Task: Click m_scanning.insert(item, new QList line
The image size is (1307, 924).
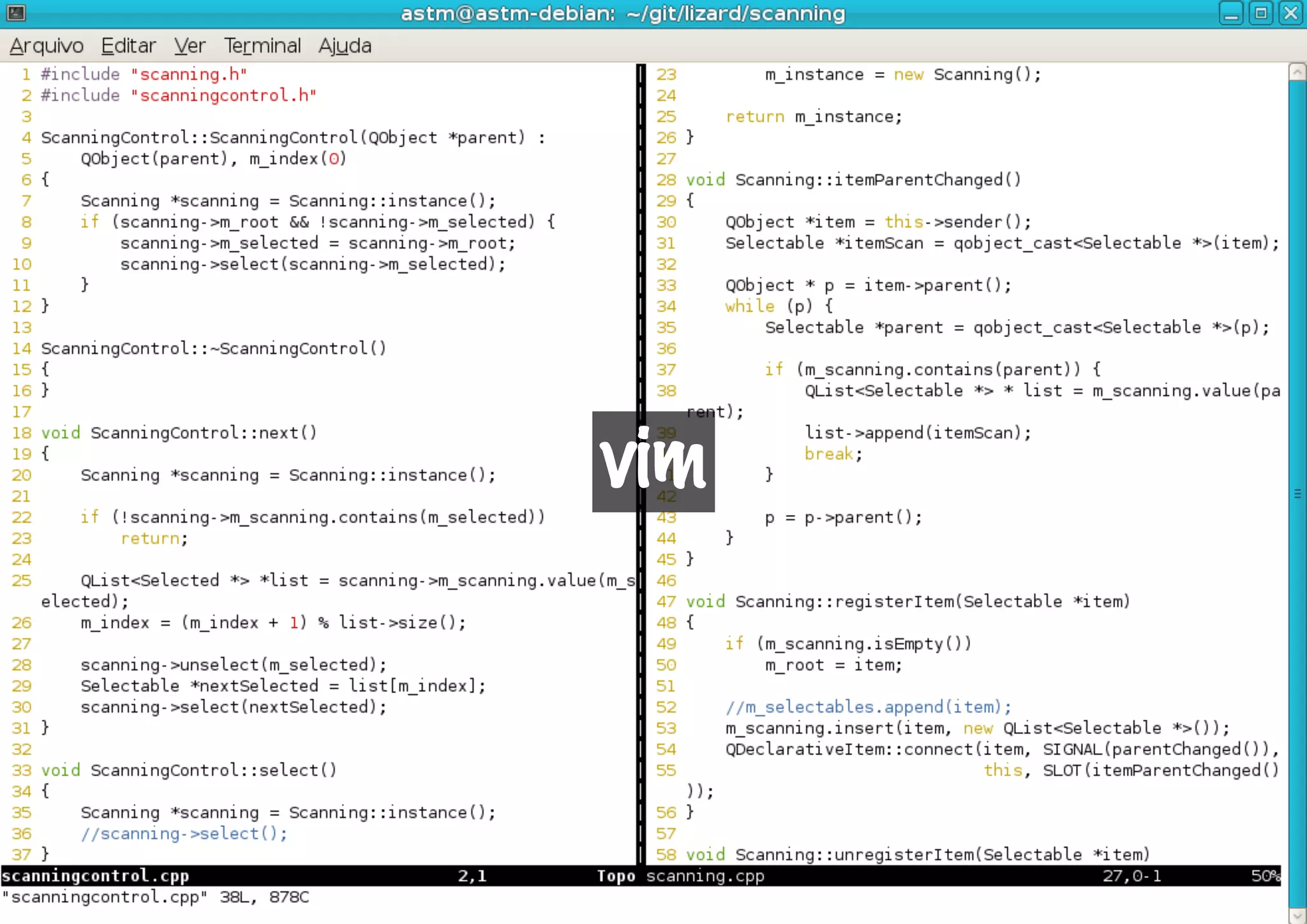Action: (977, 728)
